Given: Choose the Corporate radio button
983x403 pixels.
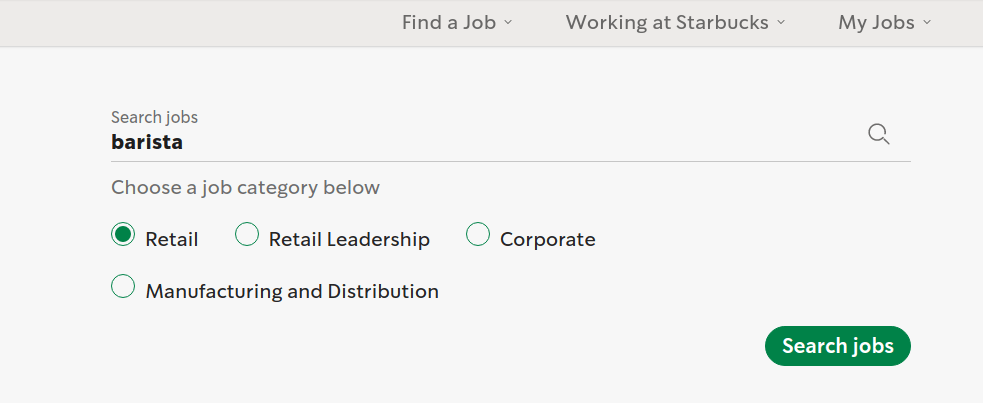Looking at the screenshot, I should tap(478, 234).
